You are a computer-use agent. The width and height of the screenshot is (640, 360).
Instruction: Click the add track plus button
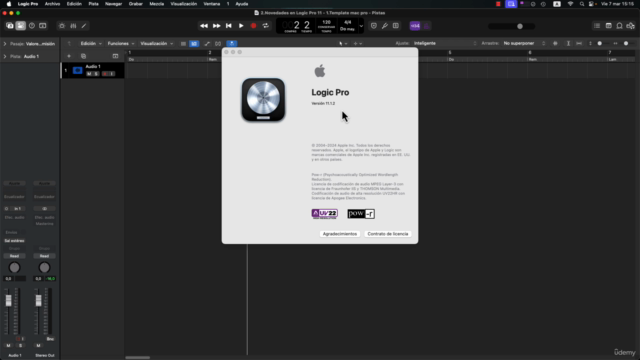(69, 56)
